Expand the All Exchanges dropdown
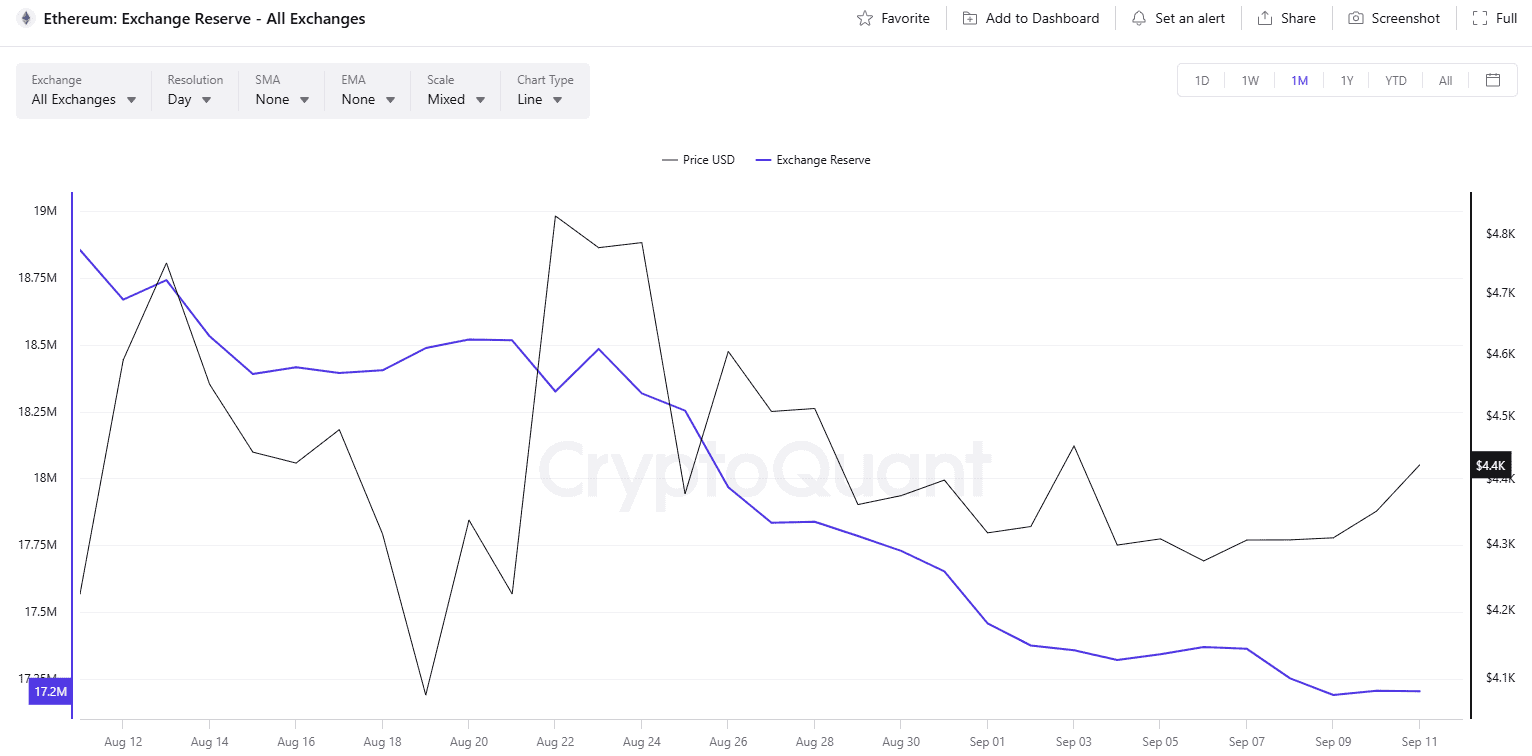Screen dimensions: 1532x756 click(x=84, y=100)
